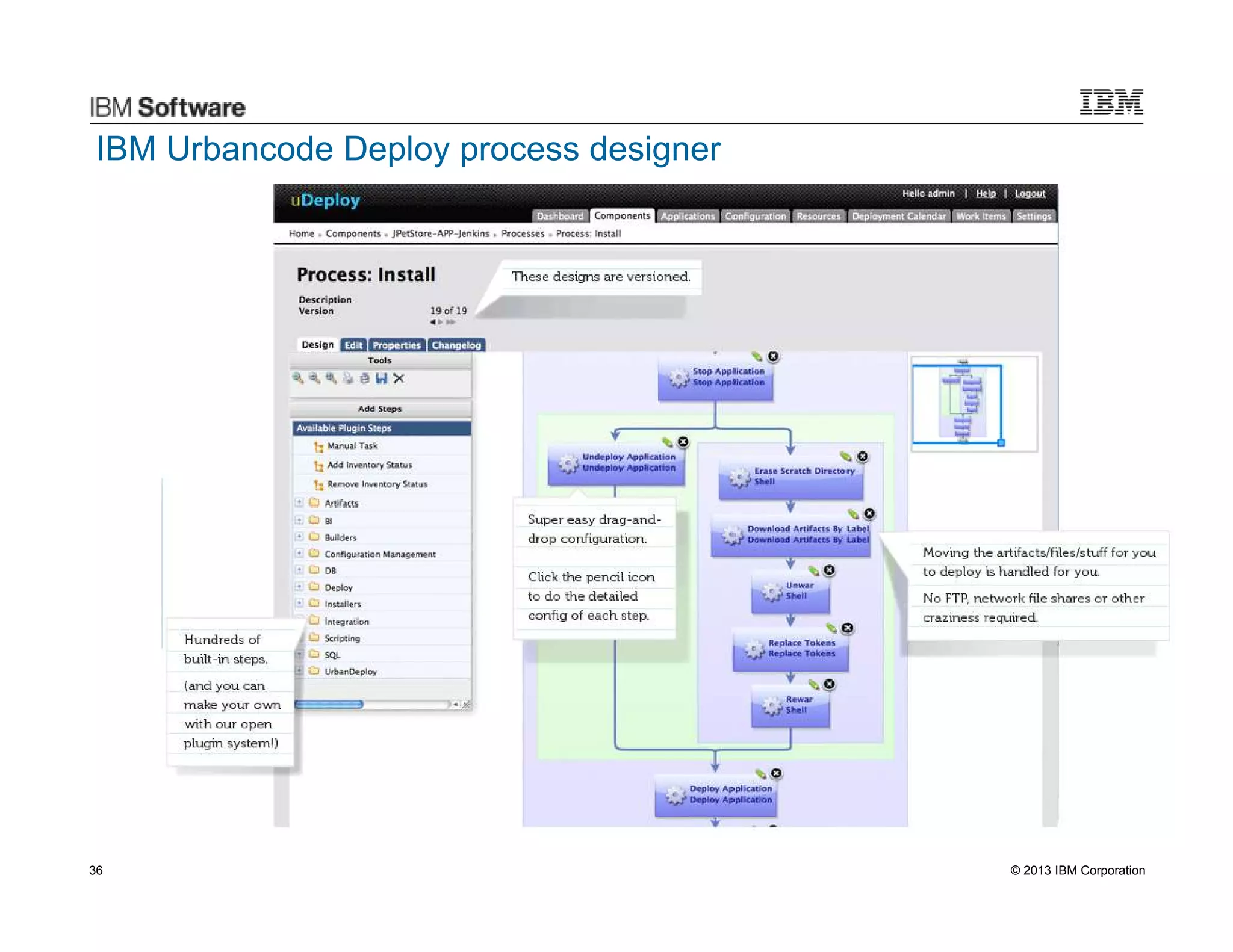Edit the Rewar shell step
The image size is (1233, 952).
pos(813,685)
